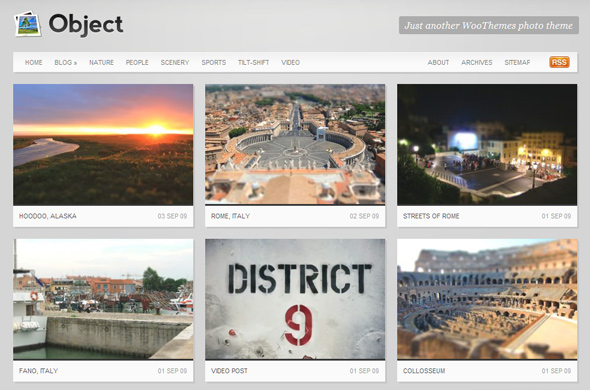Click the Streets of Rome post title
The width and height of the screenshot is (590, 390).
point(431,216)
